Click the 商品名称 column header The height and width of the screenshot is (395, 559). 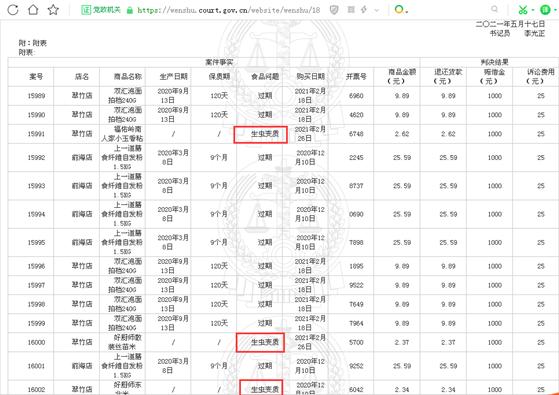128,76
